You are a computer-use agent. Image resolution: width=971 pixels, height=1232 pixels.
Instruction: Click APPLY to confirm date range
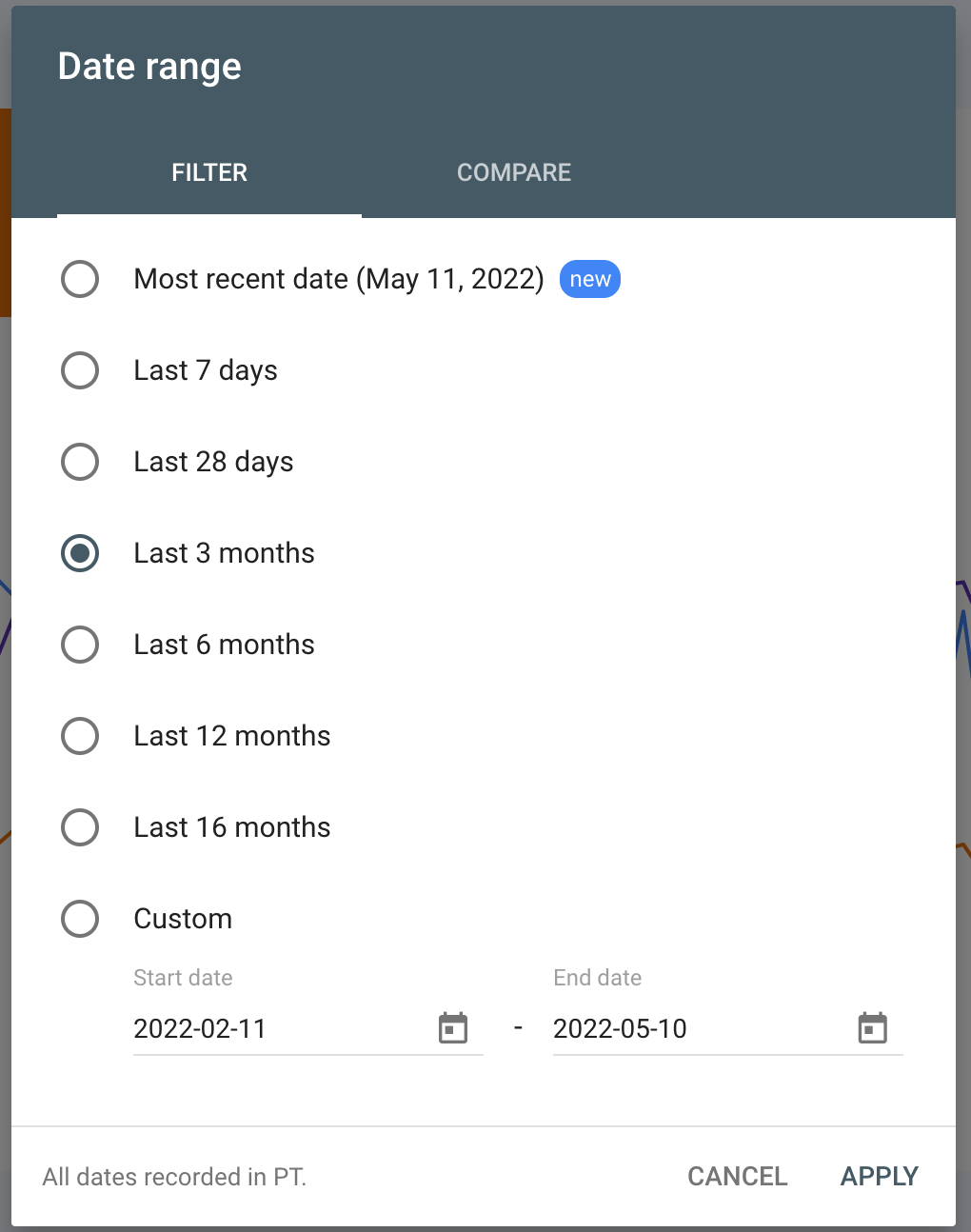[x=879, y=1177]
